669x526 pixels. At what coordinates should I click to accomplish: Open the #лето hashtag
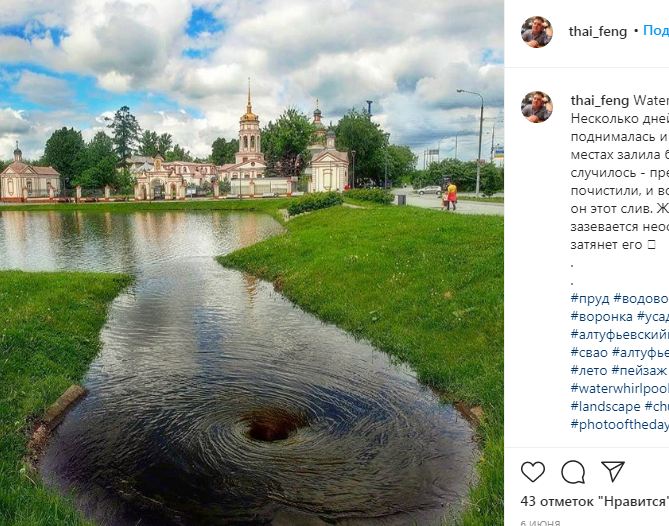click(589, 370)
